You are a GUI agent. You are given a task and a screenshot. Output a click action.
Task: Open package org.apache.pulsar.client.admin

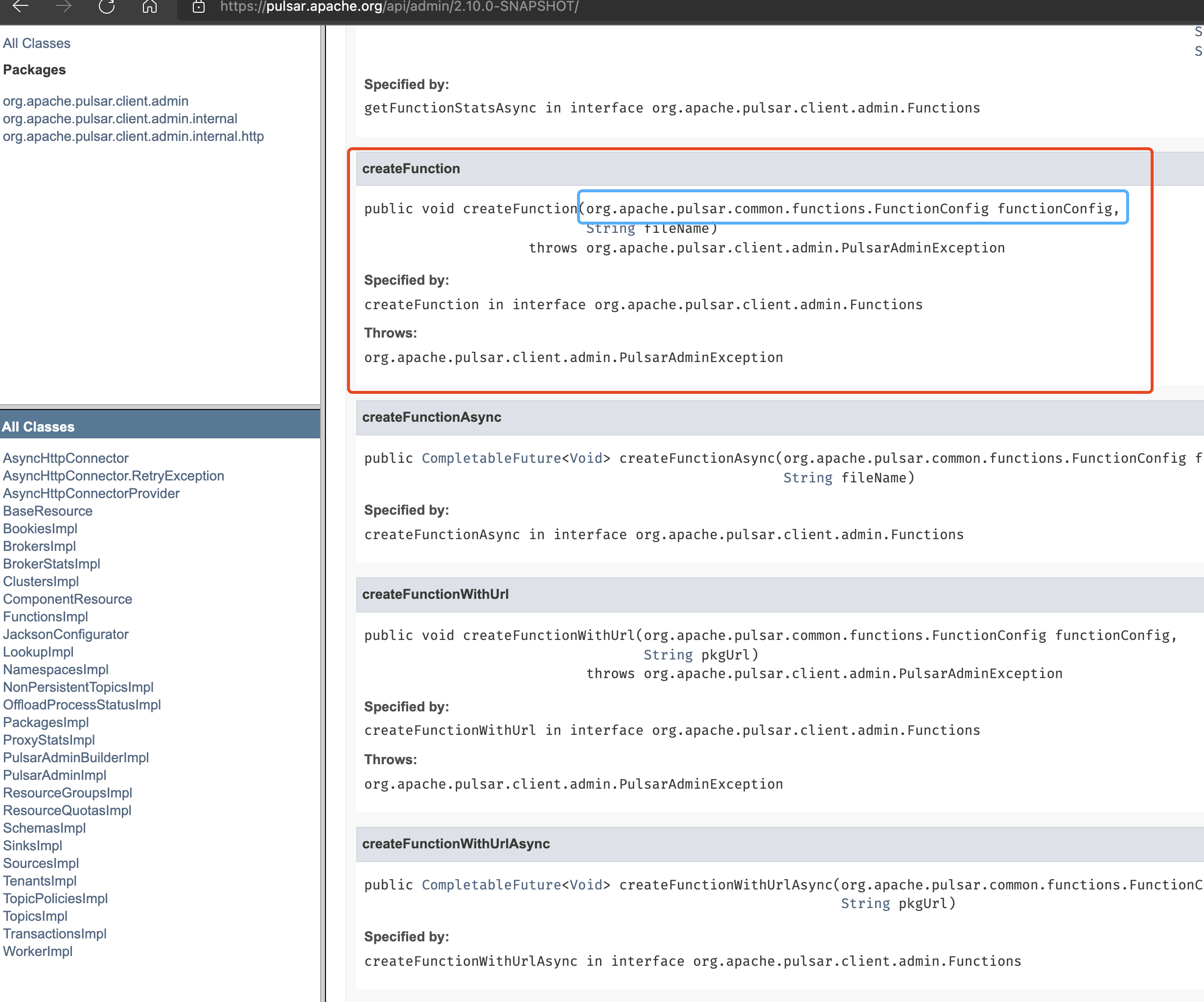point(96,101)
